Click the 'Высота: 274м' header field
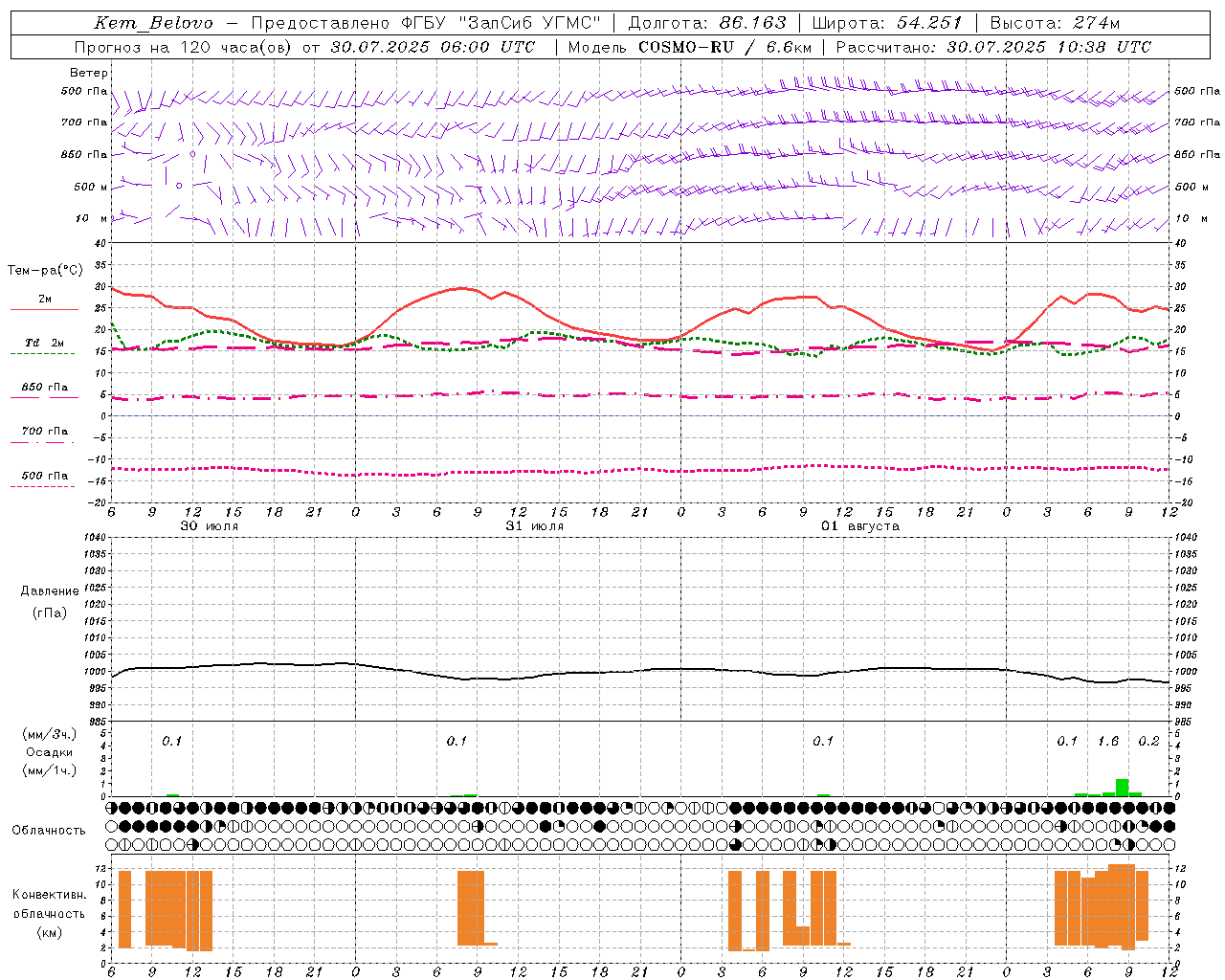Image resolution: width=1225 pixels, height=980 pixels. coord(1055,23)
